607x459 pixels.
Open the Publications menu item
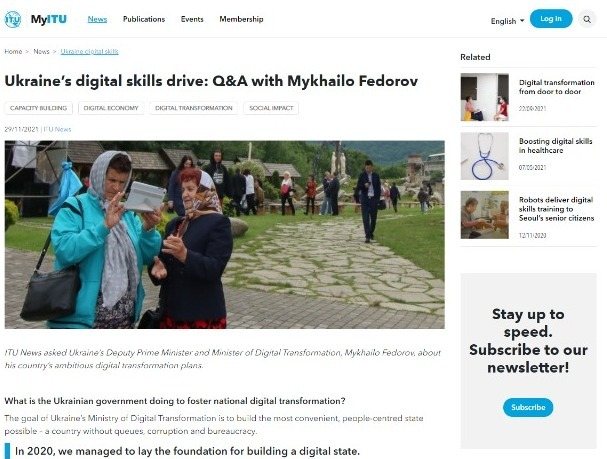(144, 19)
